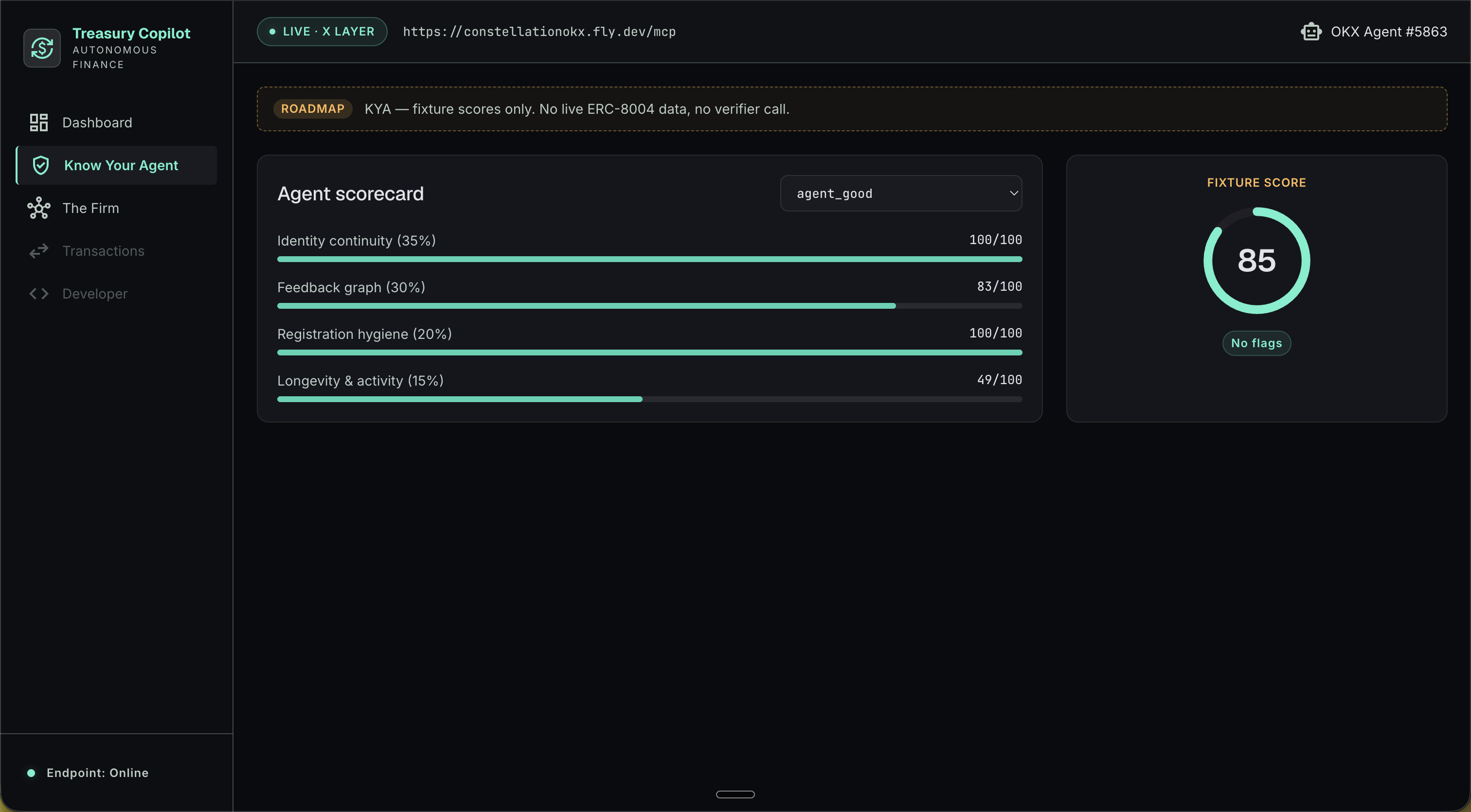Click the LIVE · X LAYER badge
This screenshot has height=812, width=1471.
point(322,32)
